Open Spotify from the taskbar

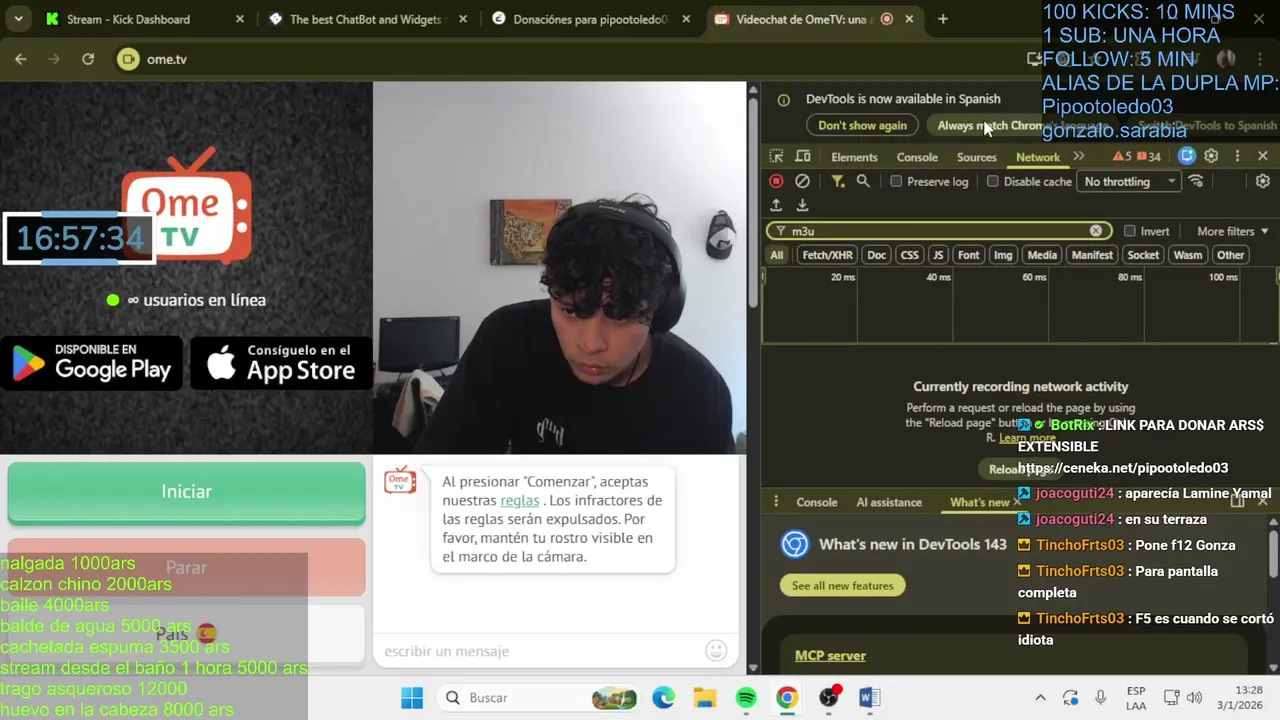746,697
